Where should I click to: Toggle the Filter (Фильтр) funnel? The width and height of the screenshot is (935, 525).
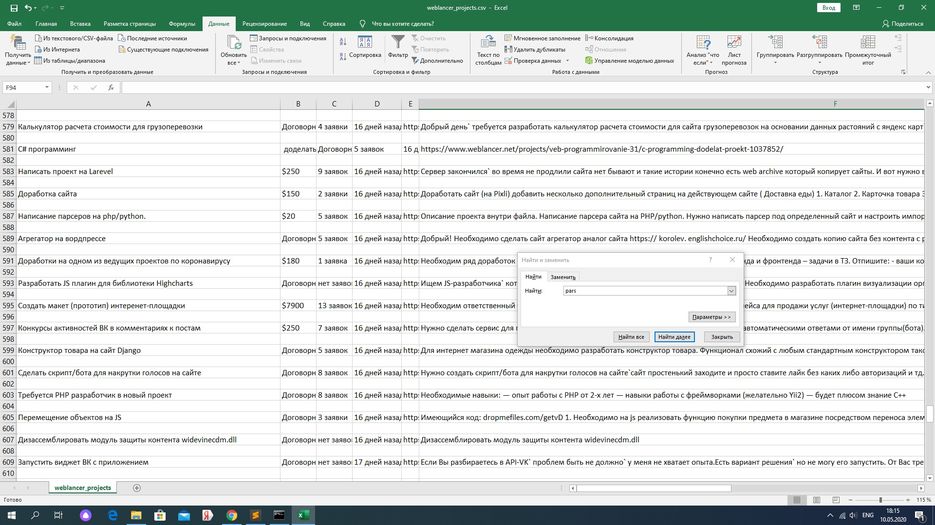click(x=398, y=47)
